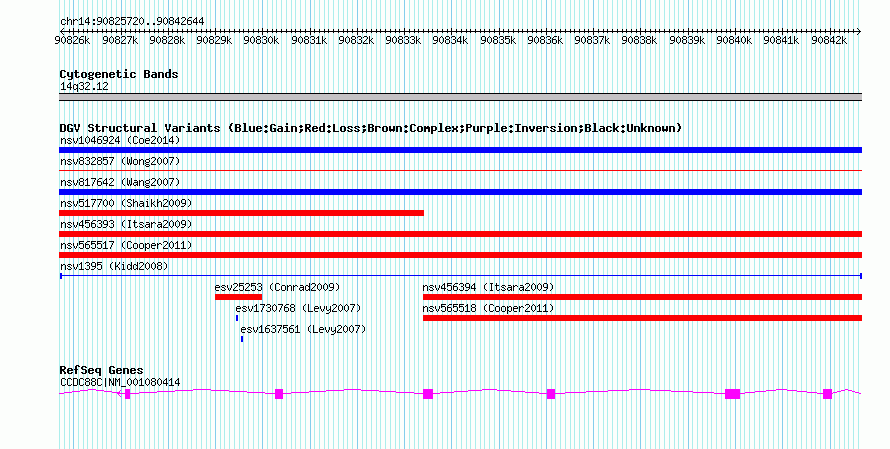Click the 90828k ruler label
890x449 pixels.
(x=167, y=40)
